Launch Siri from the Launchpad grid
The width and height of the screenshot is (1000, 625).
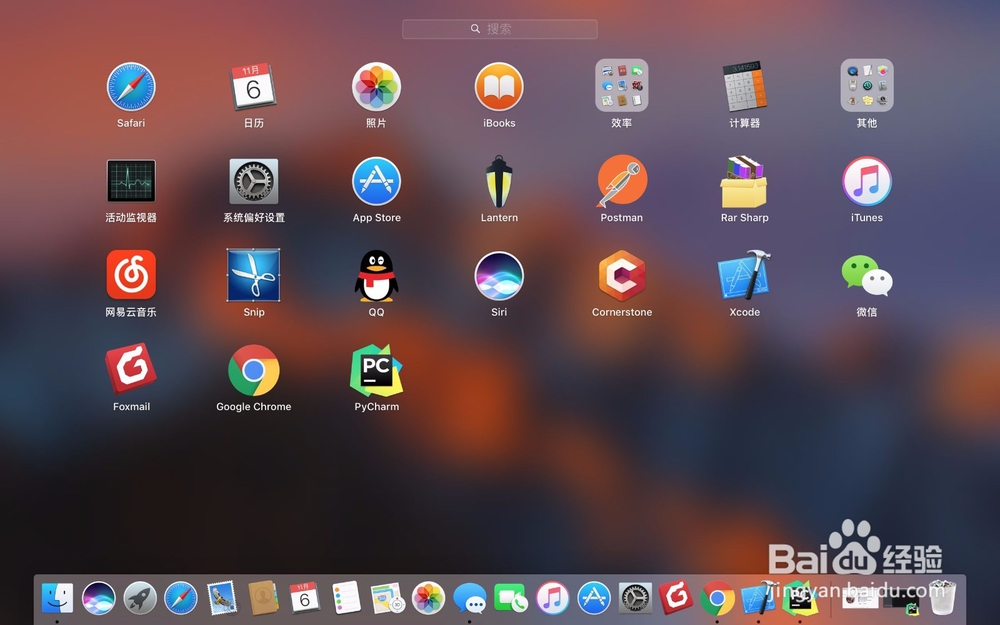(499, 275)
